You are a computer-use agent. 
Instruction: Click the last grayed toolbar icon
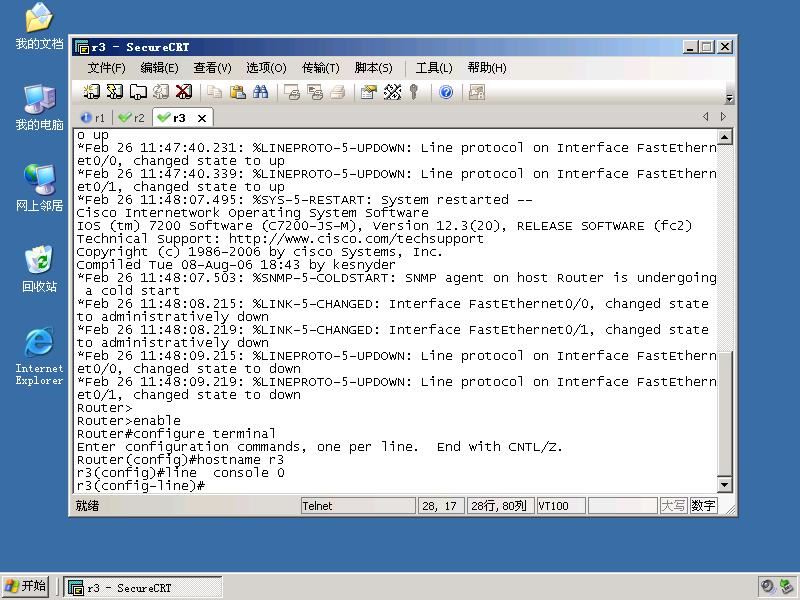477,92
